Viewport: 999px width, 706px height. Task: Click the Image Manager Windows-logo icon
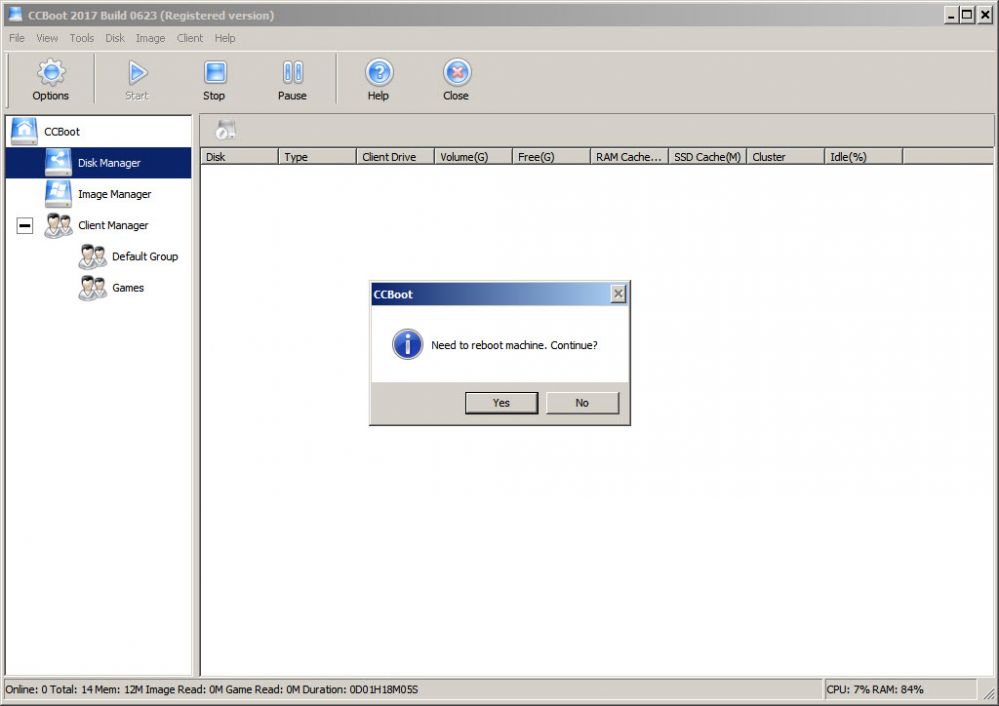58,194
